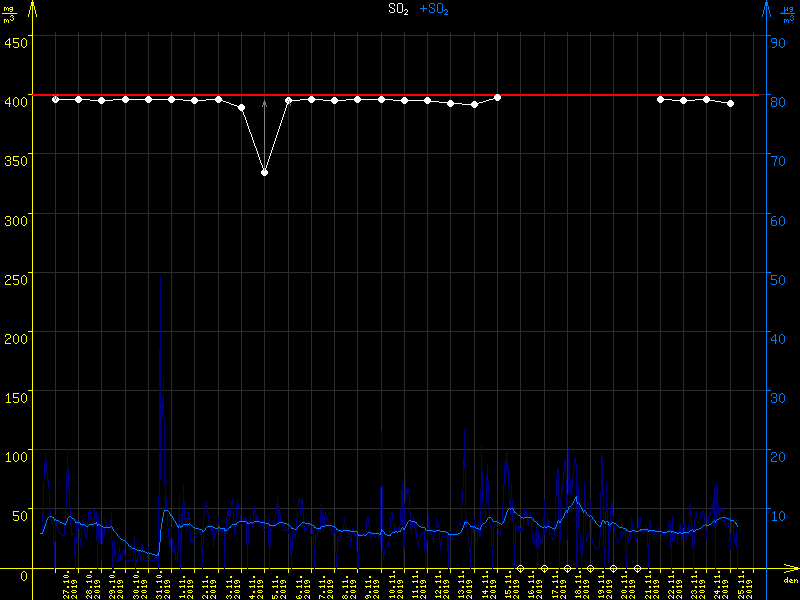Click the yellow mg/m3 unit label
Viewport: 800px width, 600px height.
tap(10, 12)
